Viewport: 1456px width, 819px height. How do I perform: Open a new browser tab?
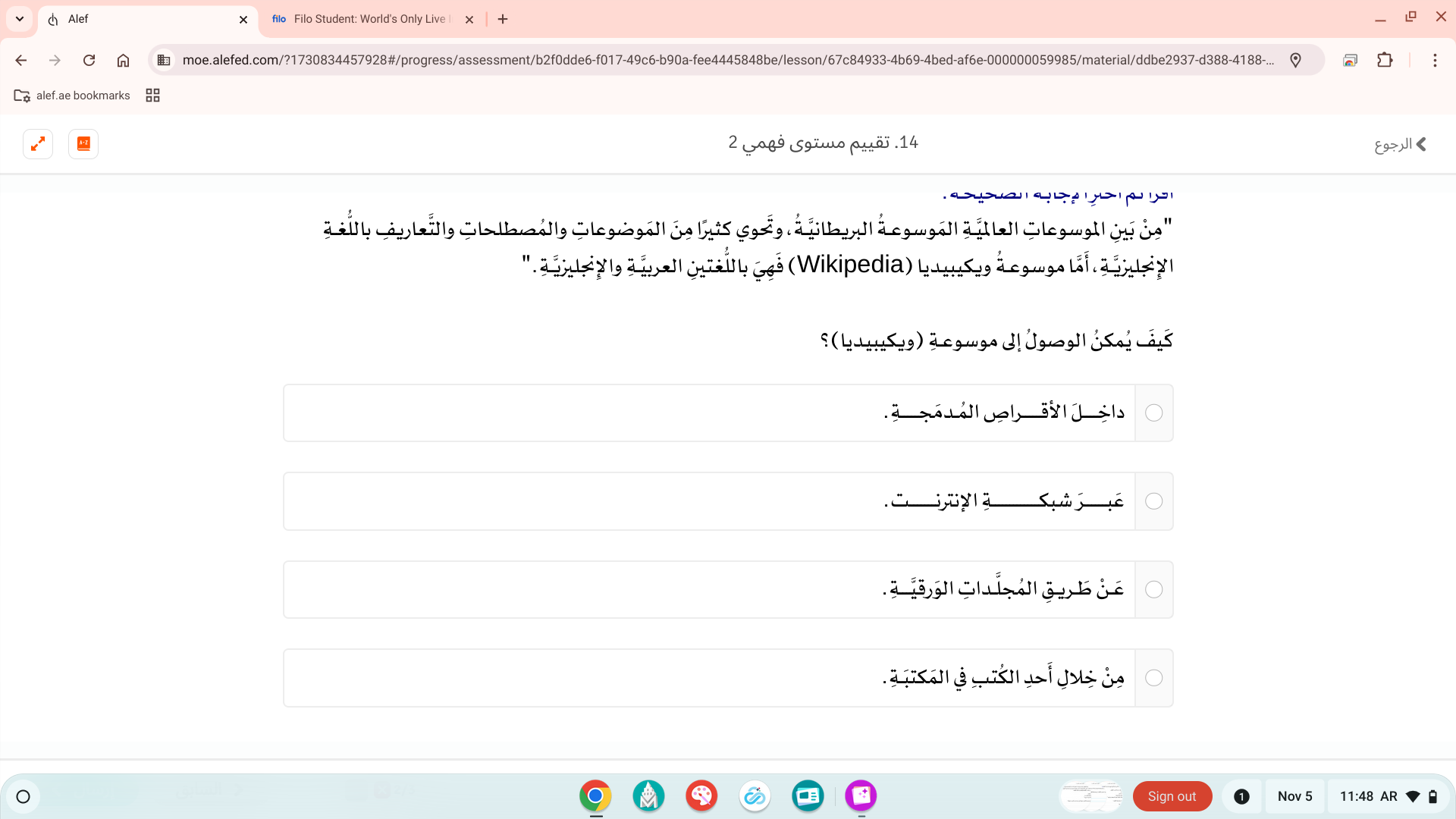(503, 19)
